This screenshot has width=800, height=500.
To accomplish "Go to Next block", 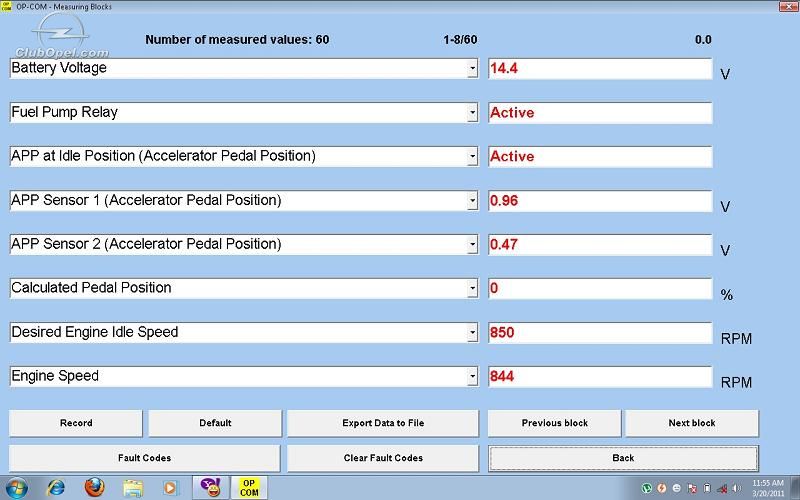I will pyautogui.click(x=692, y=423).
